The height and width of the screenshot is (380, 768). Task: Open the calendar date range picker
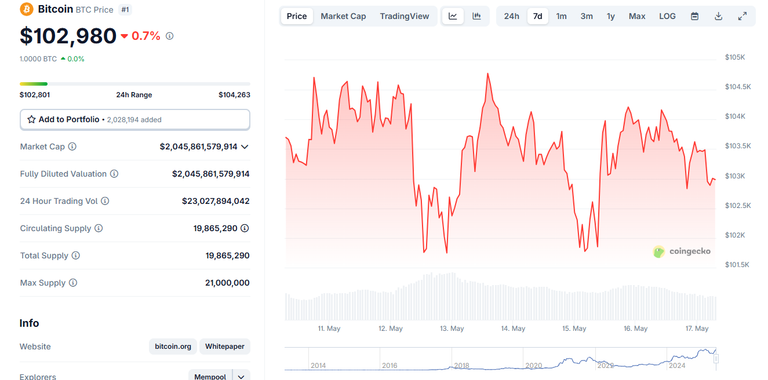point(695,16)
